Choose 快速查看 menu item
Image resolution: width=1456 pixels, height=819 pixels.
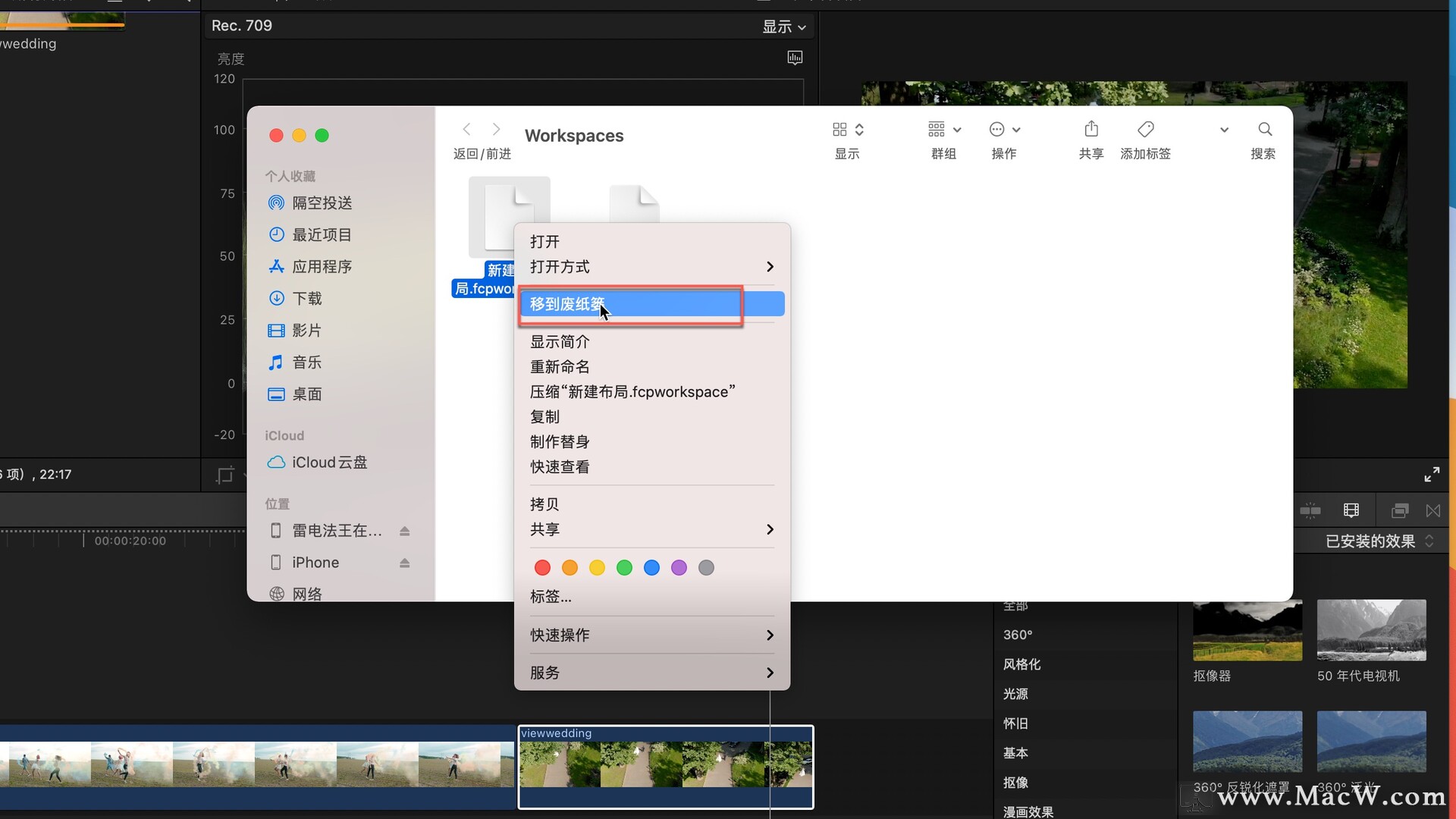pyautogui.click(x=652, y=467)
